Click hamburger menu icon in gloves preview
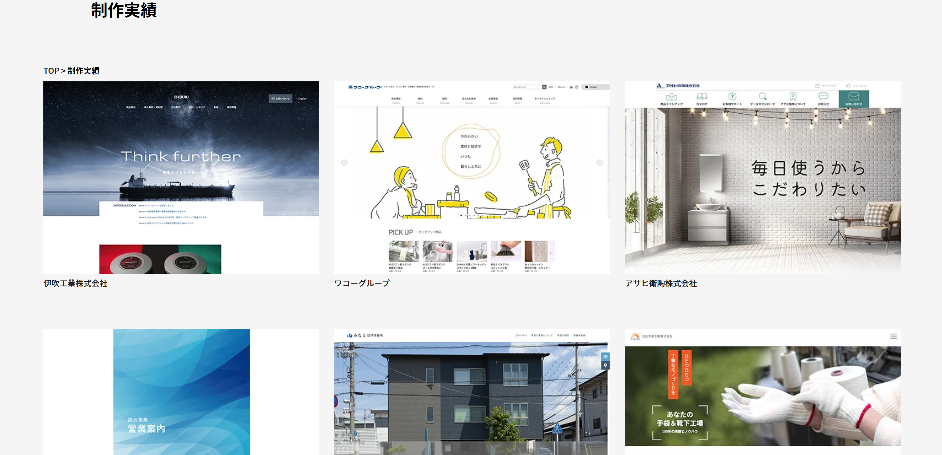 tap(893, 336)
